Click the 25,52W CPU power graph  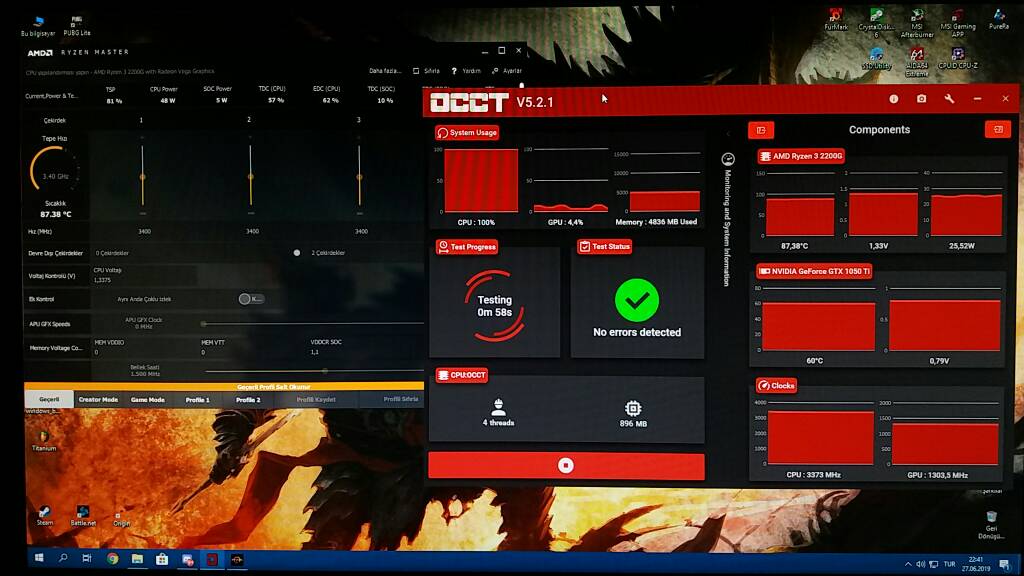click(966, 204)
